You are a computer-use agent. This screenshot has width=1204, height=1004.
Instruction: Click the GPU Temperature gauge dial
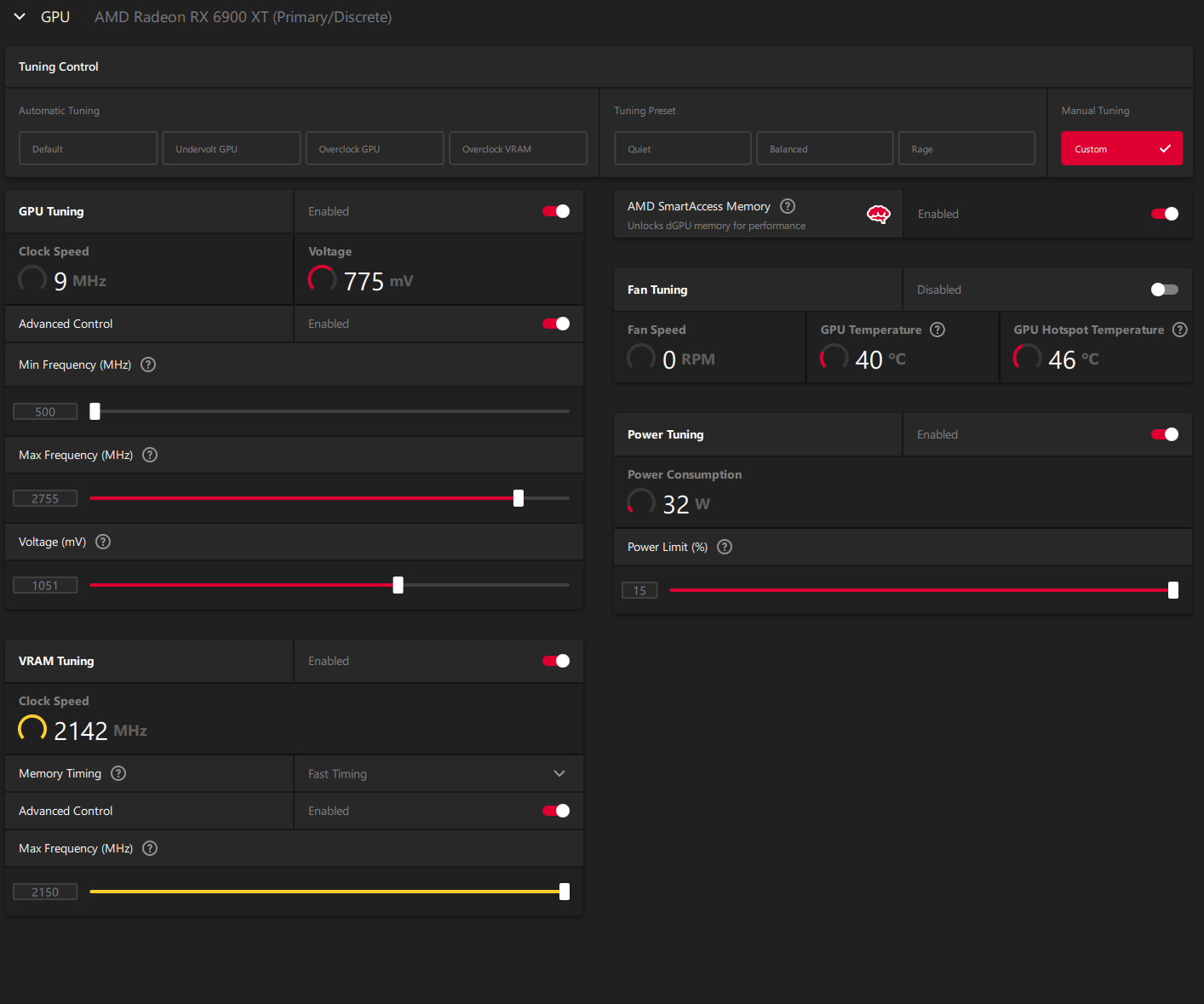pyautogui.click(x=834, y=357)
